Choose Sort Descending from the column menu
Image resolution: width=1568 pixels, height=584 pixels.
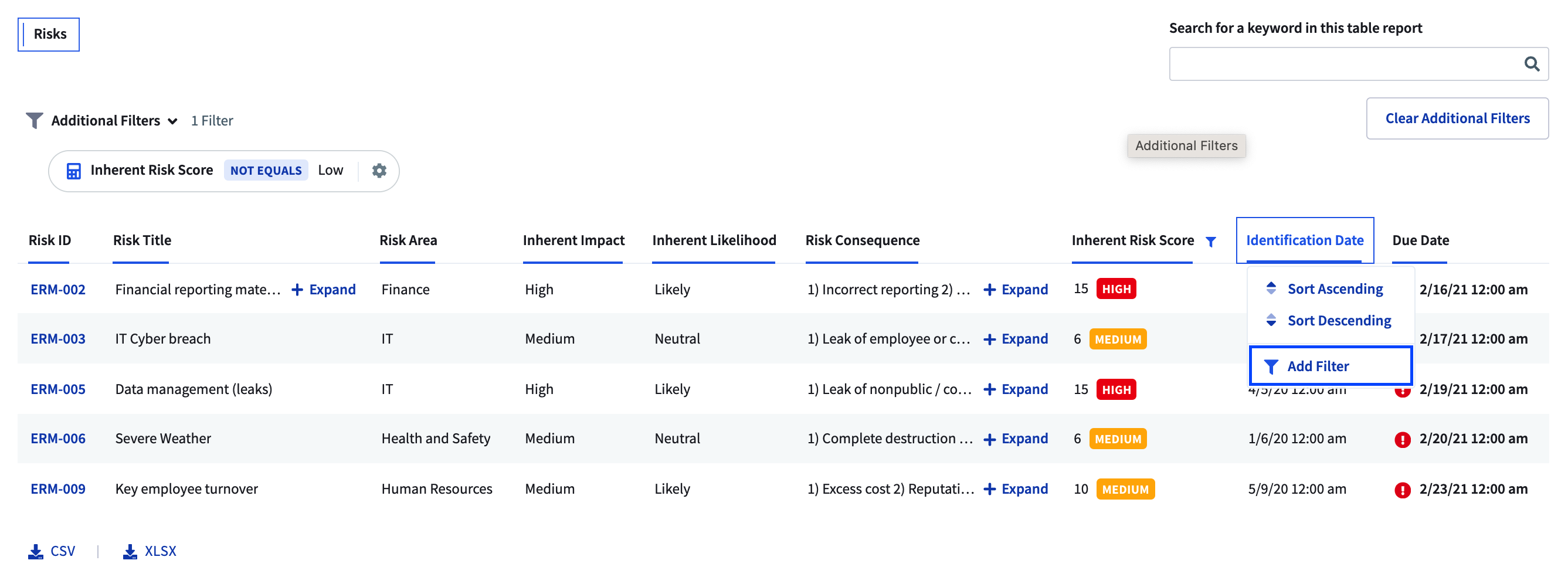[1339, 320]
